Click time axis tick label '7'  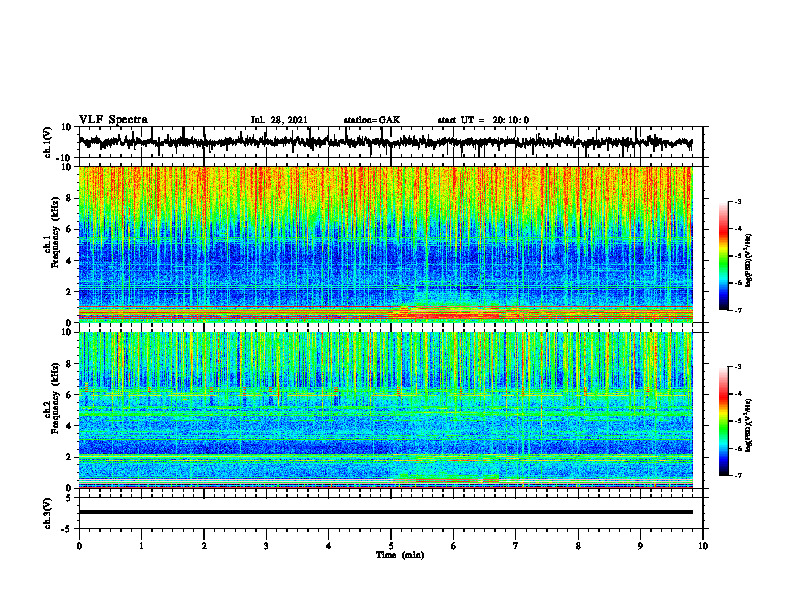click(516, 546)
